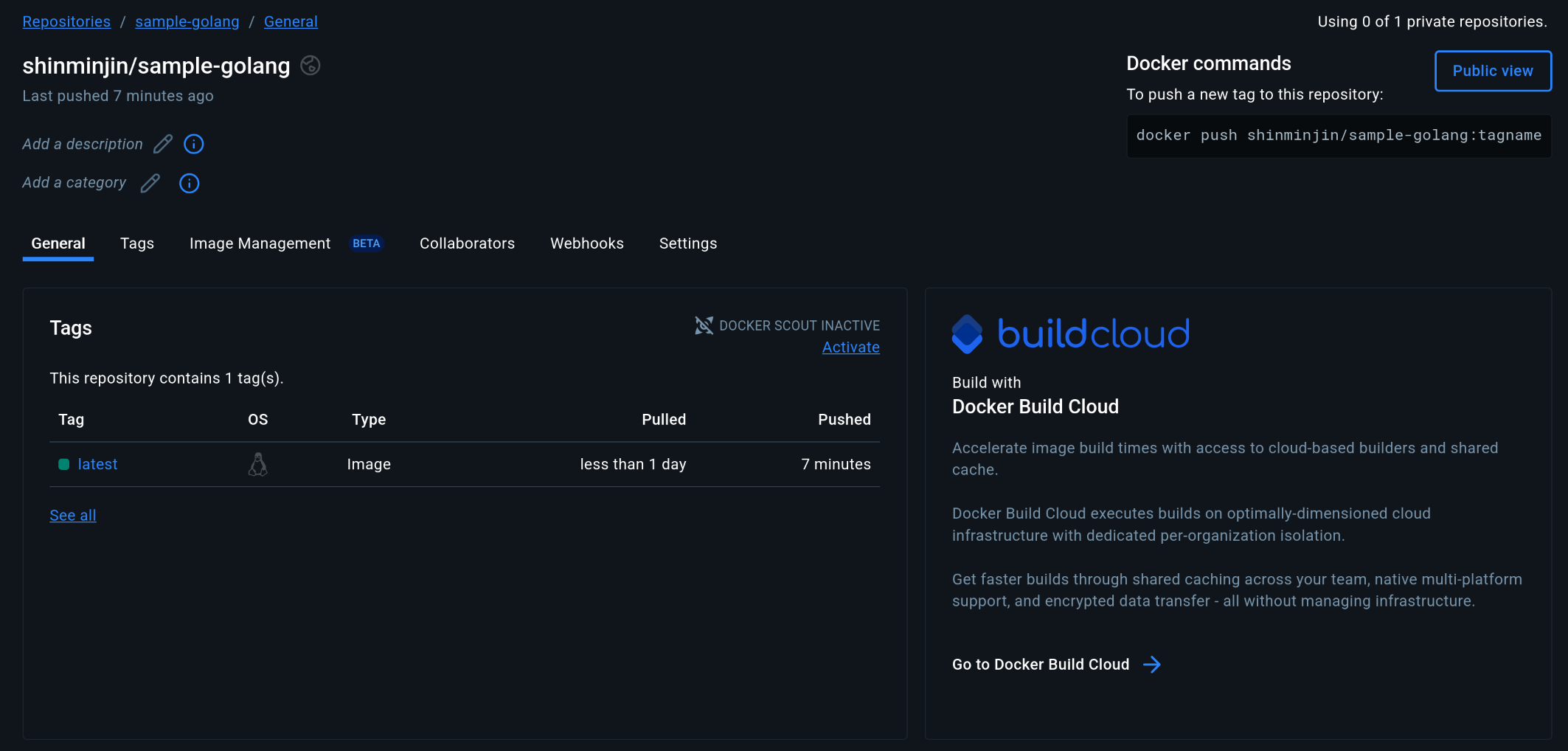Open the Image Management tab
This screenshot has width=1568, height=751.
[260, 243]
